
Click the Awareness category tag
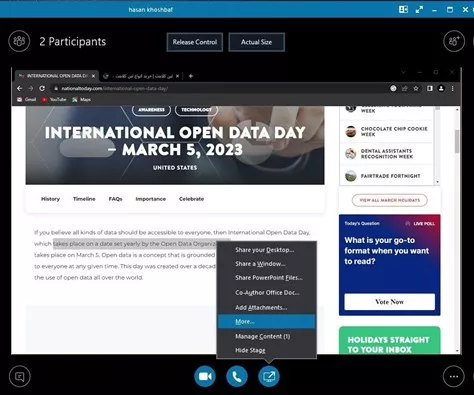(x=151, y=110)
